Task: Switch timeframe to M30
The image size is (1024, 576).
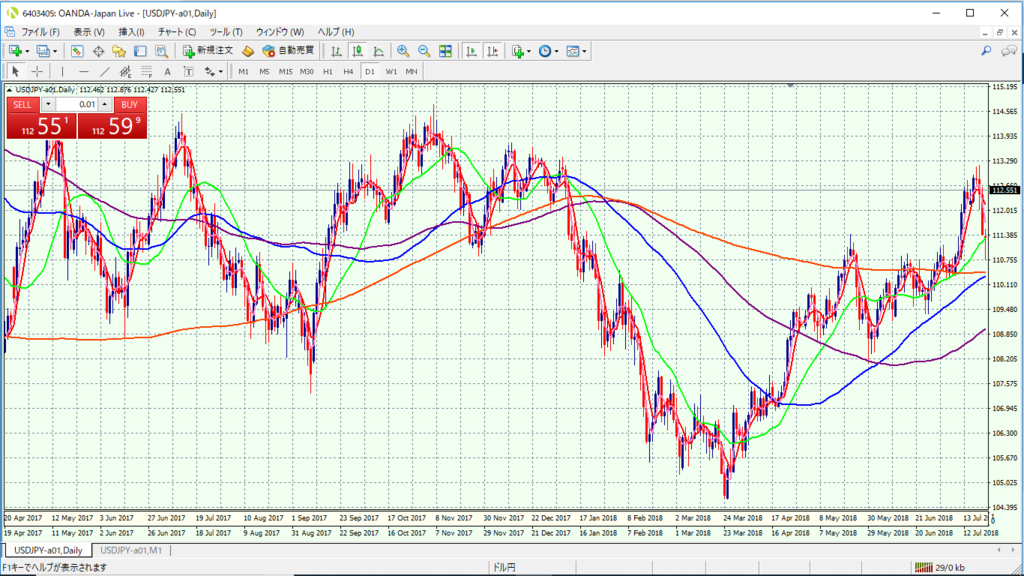Action: pyautogui.click(x=306, y=71)
